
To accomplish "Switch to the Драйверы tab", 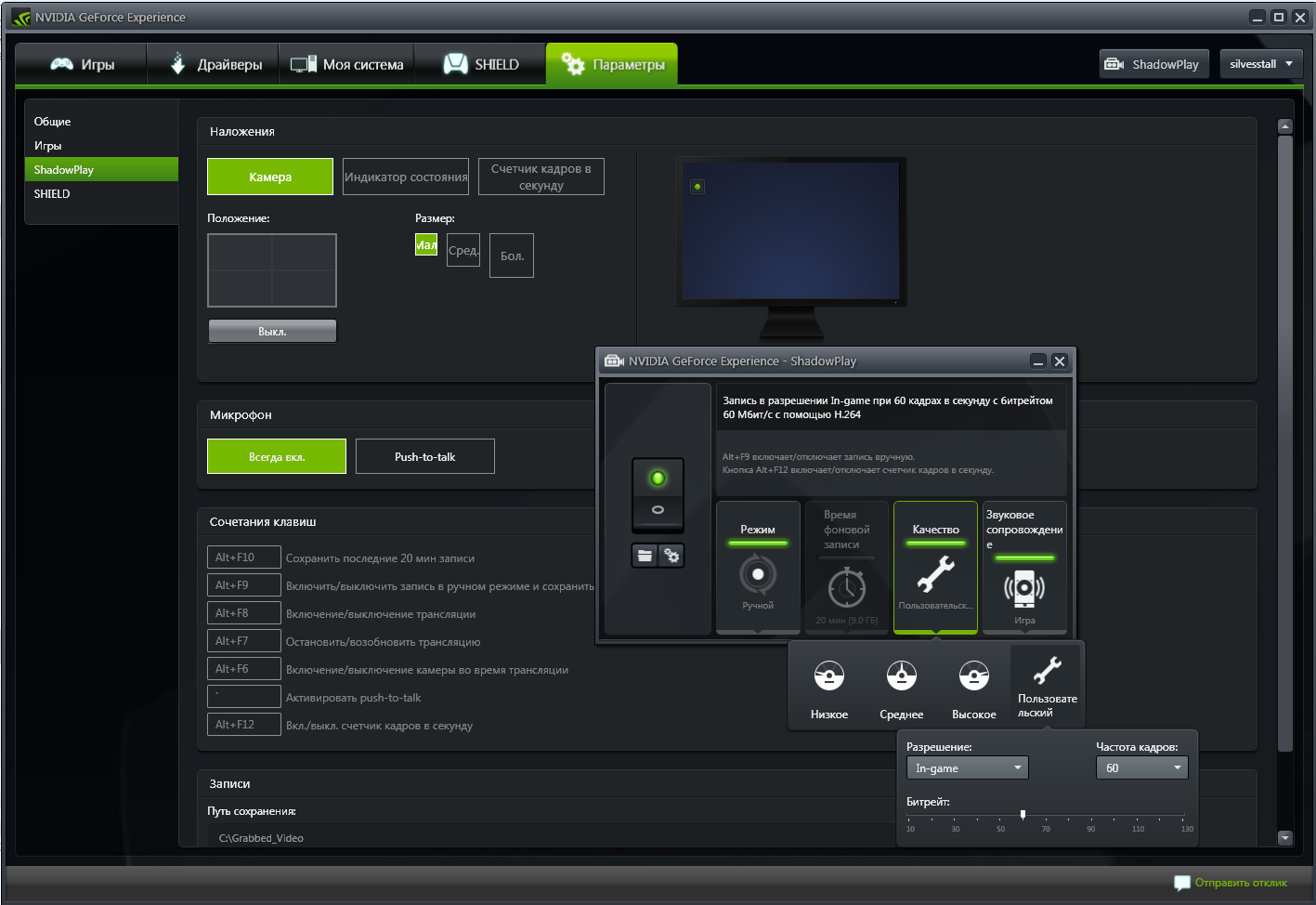I will click(214, 64).
